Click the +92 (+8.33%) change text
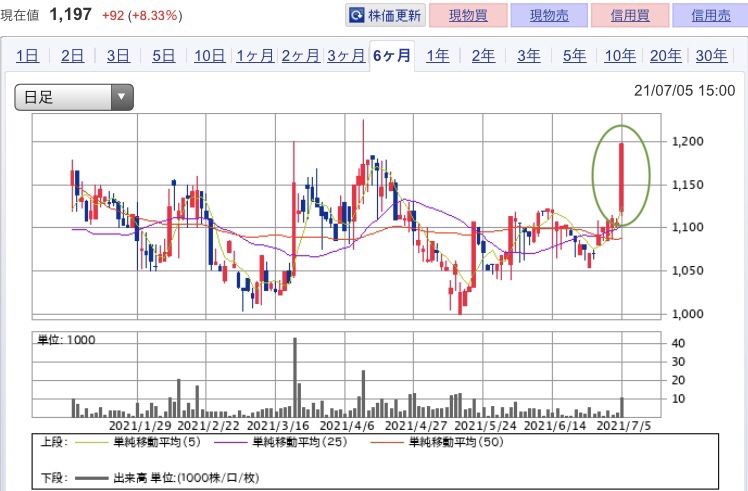The image size is (748, 491). (x=142, y=15)
